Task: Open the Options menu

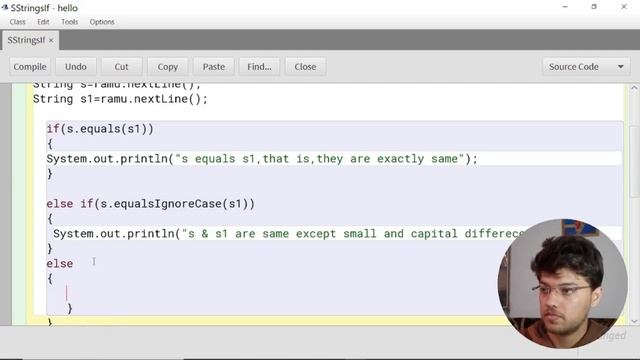Action: point(102,22)
